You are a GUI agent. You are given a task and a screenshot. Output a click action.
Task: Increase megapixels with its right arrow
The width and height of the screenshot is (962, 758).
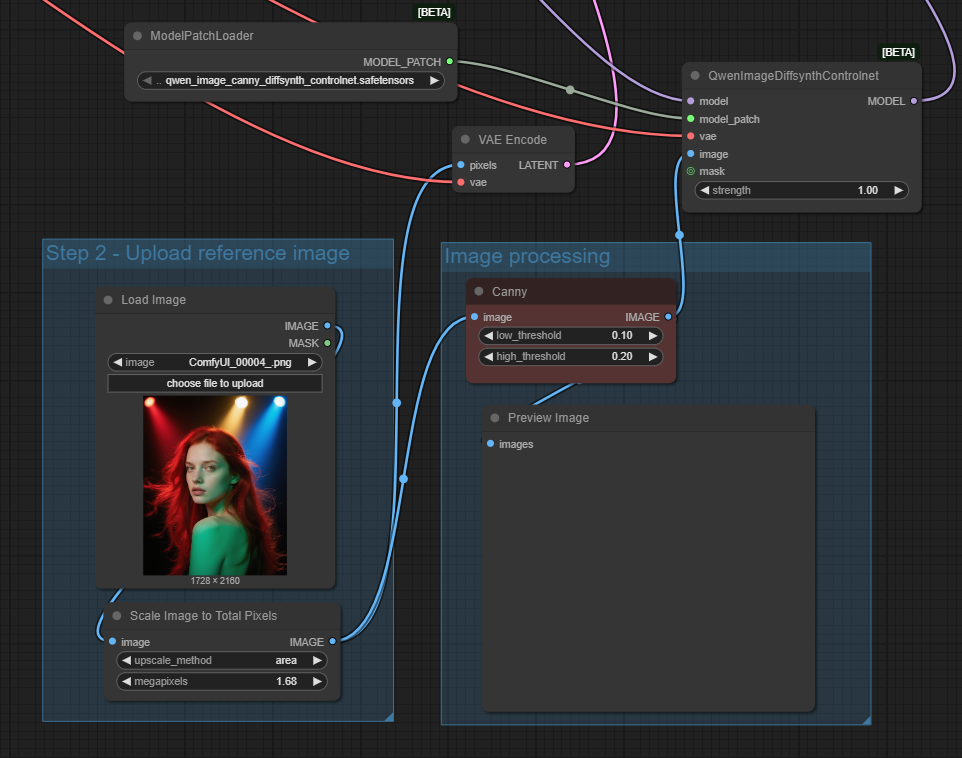click(x=317, y=681)
